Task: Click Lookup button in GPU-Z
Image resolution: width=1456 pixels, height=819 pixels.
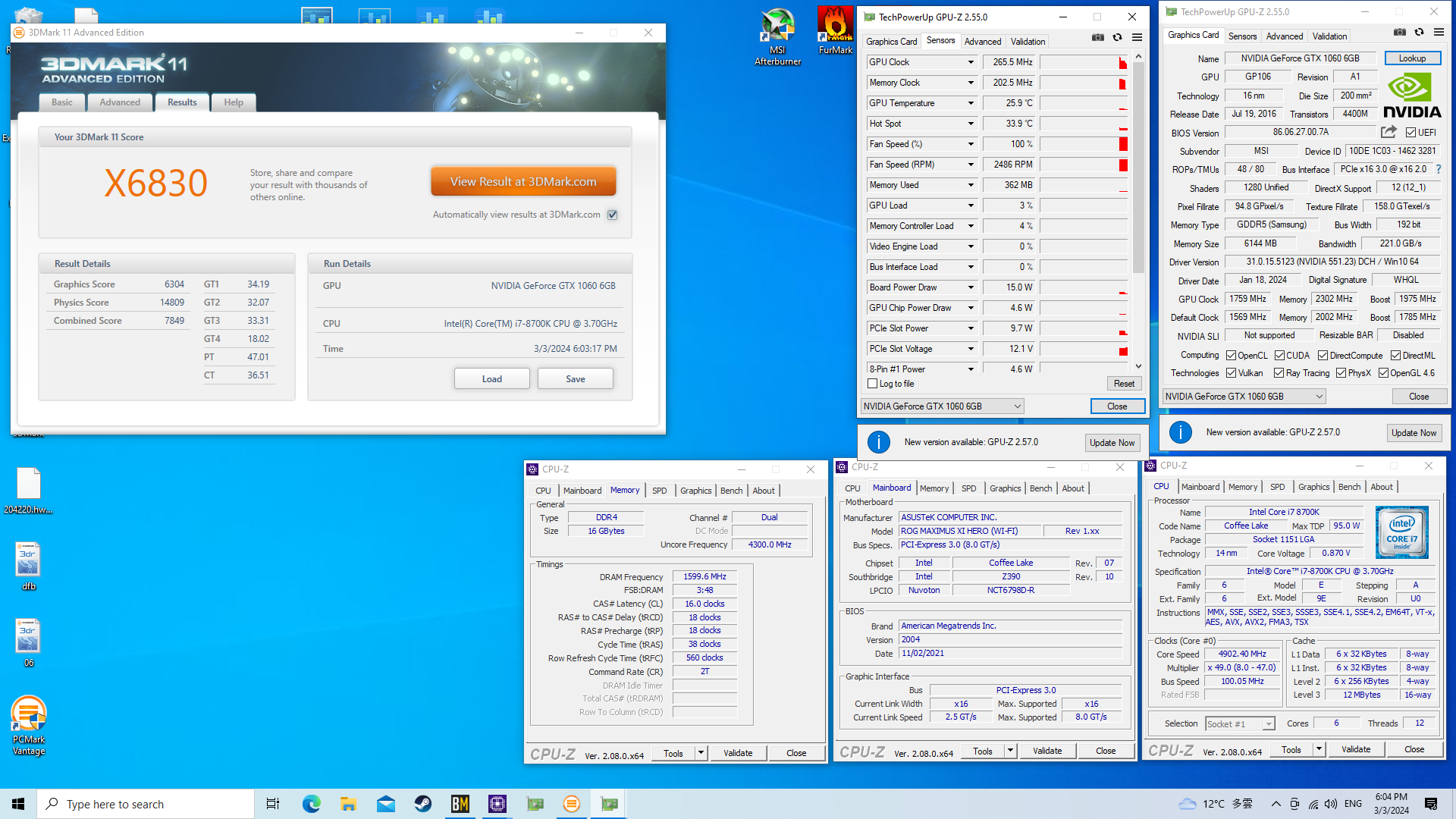Action: (1412, 58)
